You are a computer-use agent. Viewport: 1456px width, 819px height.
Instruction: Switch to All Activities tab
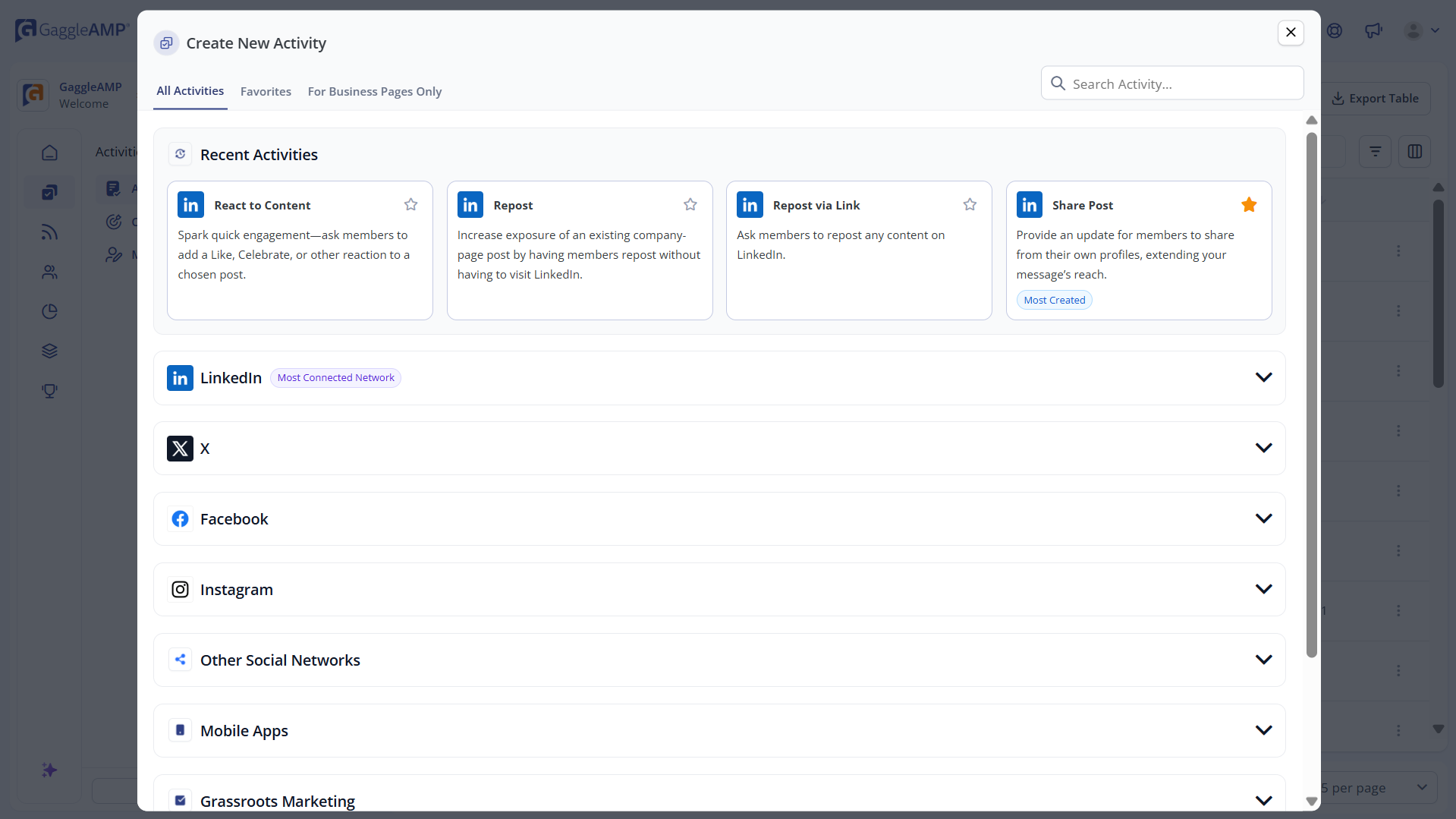point(190,91)
